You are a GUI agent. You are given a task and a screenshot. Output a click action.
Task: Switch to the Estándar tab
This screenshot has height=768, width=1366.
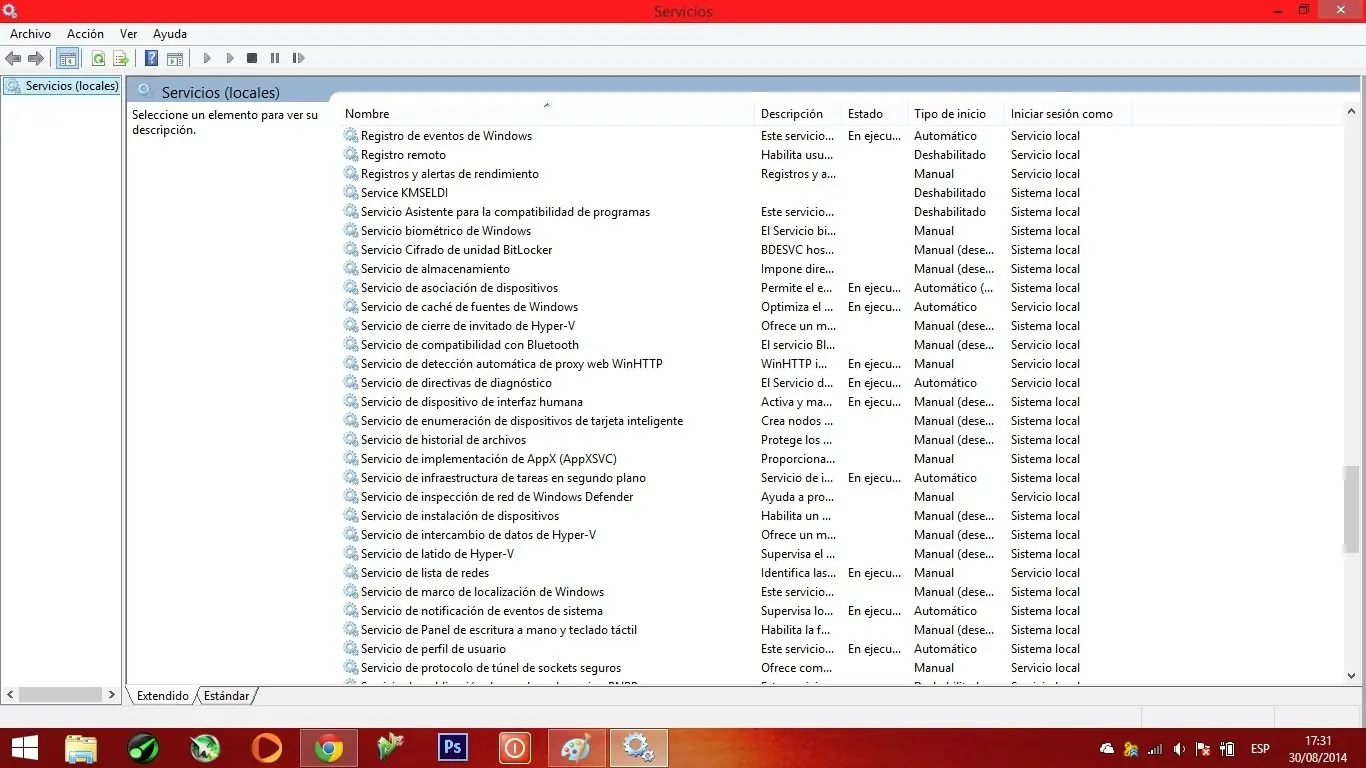(227, 696)
